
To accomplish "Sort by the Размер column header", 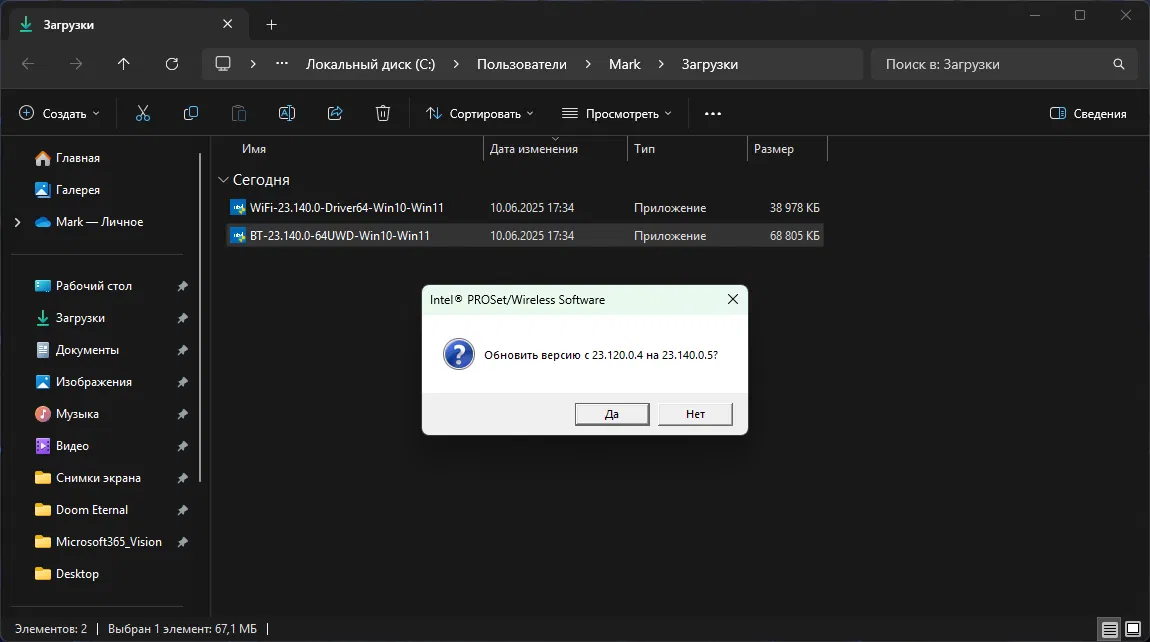I will coord(774,149).
